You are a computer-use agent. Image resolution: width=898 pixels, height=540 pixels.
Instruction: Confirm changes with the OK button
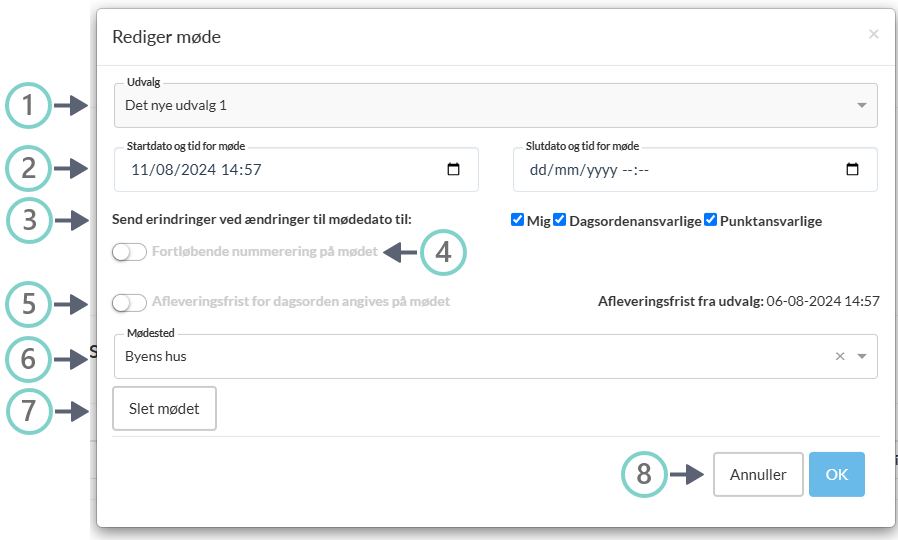(836, 475)
